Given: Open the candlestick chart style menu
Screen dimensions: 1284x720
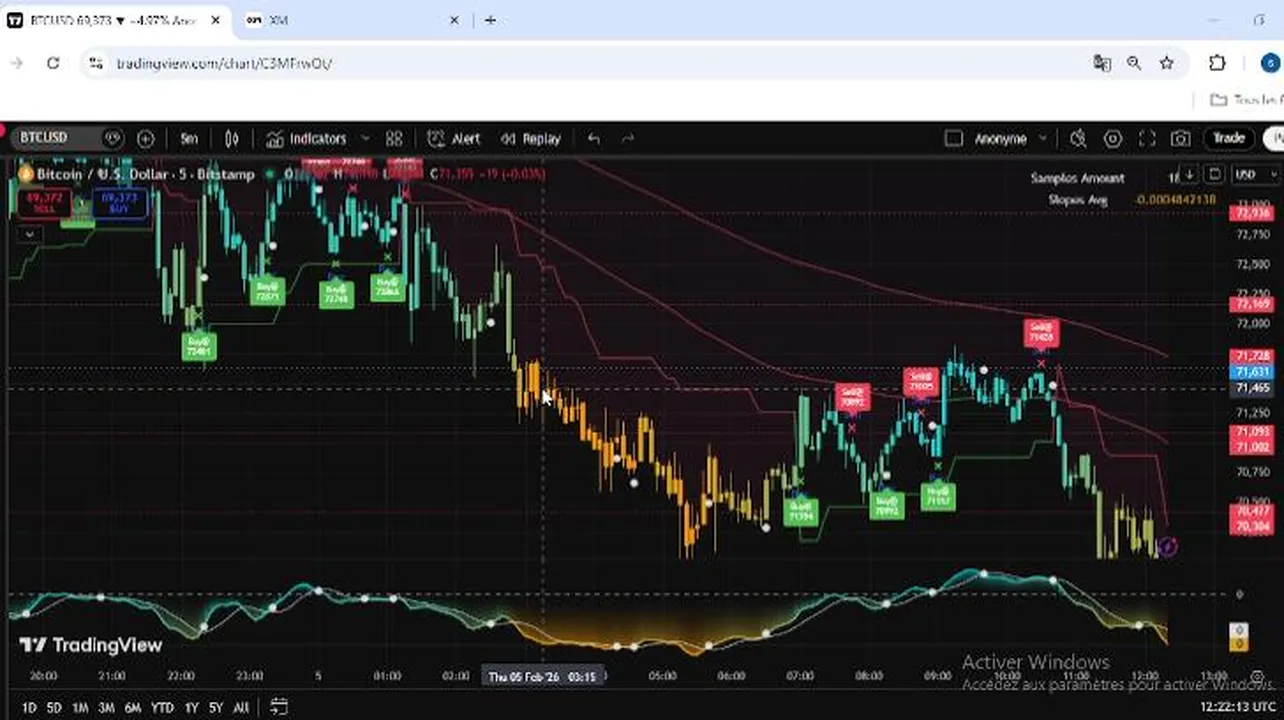Looking at the screenshot, I should pos(232,138).
